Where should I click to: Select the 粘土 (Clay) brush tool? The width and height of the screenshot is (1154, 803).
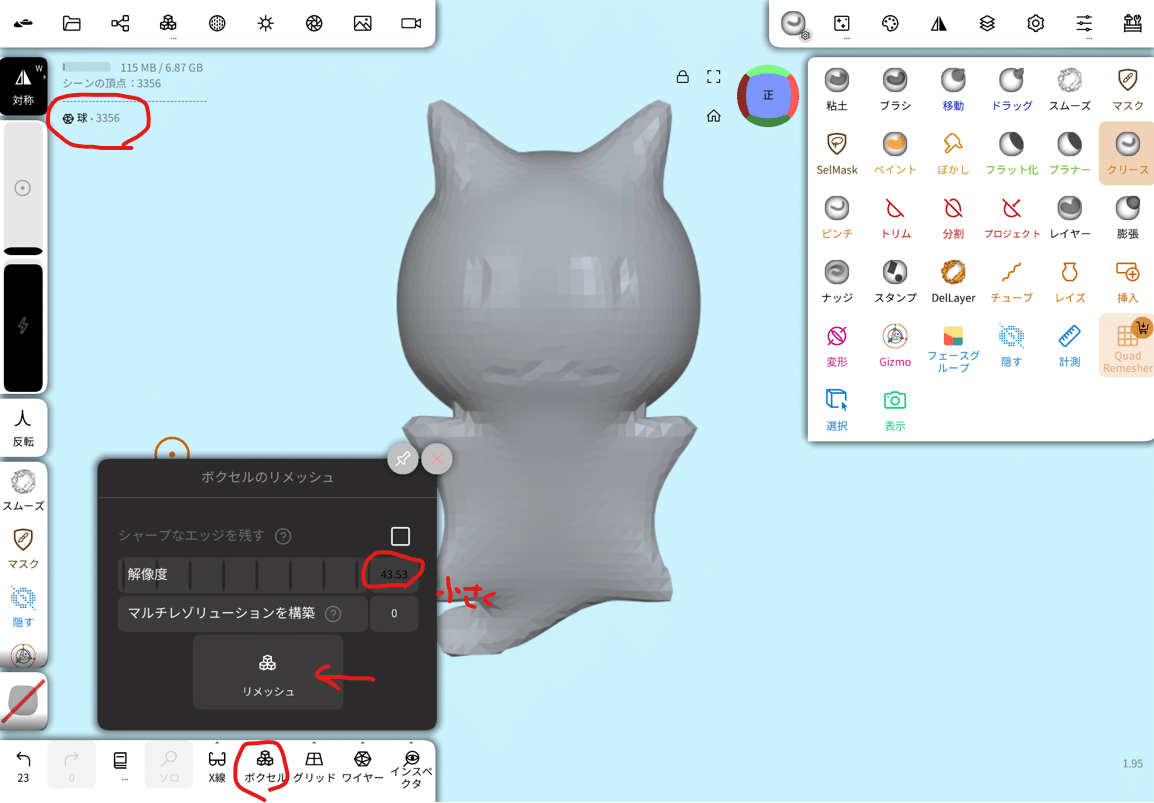click(x=836, y=90)
